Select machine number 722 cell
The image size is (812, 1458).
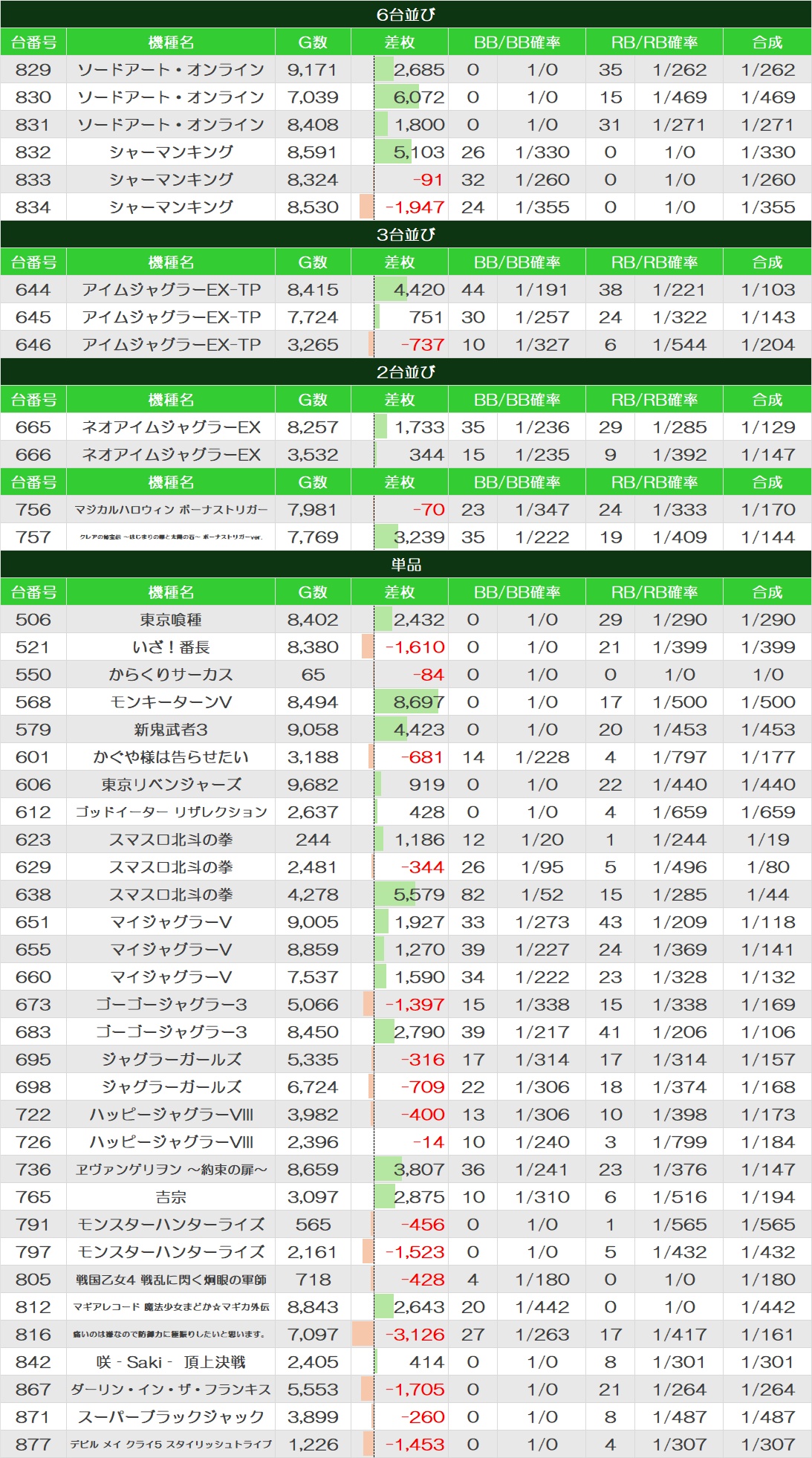tap(33, 1115)
